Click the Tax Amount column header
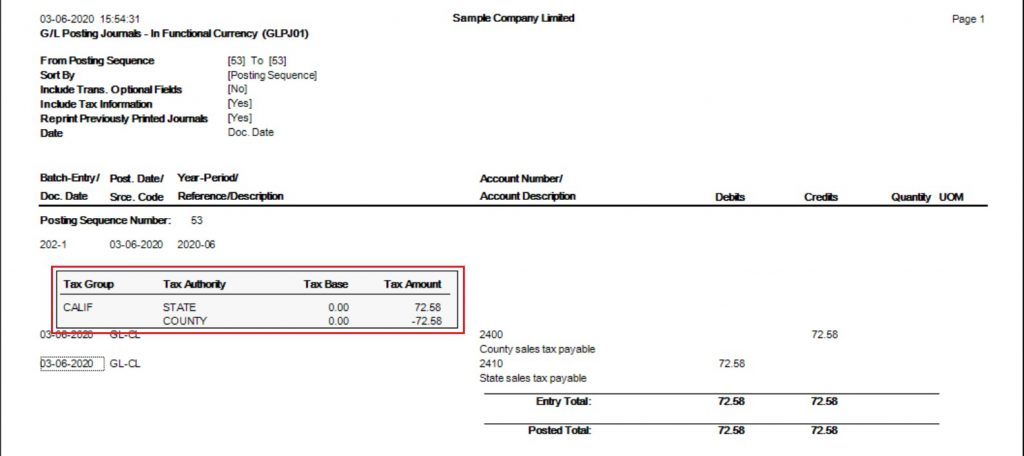The height and width of the screenshot is (456, 1024). pos(413,284)
